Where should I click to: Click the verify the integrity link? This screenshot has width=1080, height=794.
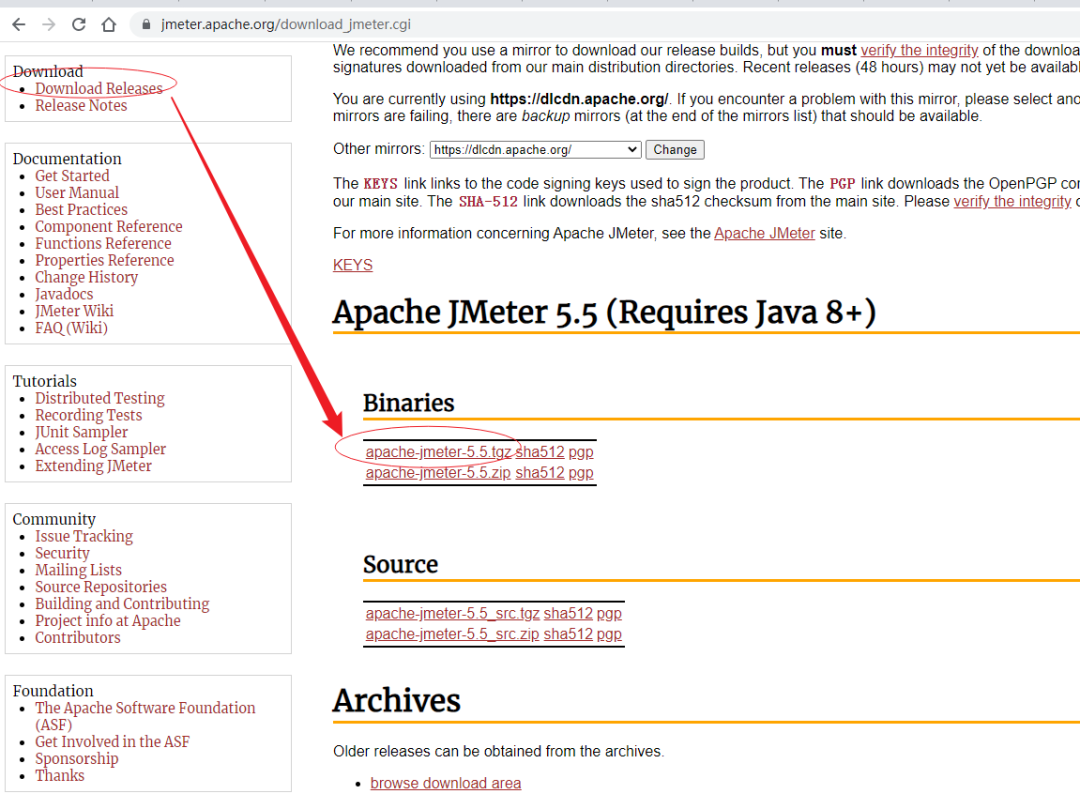click(x=919, y=50)
